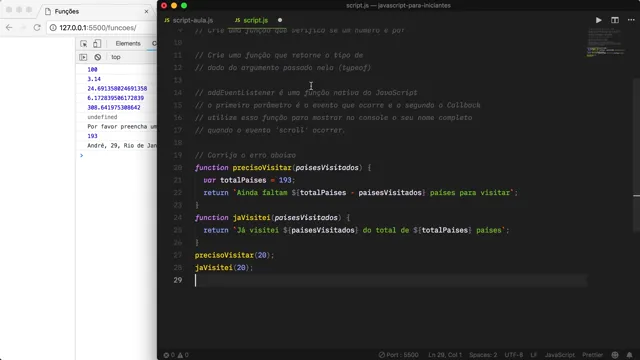Click the feedback smiley icon in status bar
The image size is (640, 360).
coord(615,355)
